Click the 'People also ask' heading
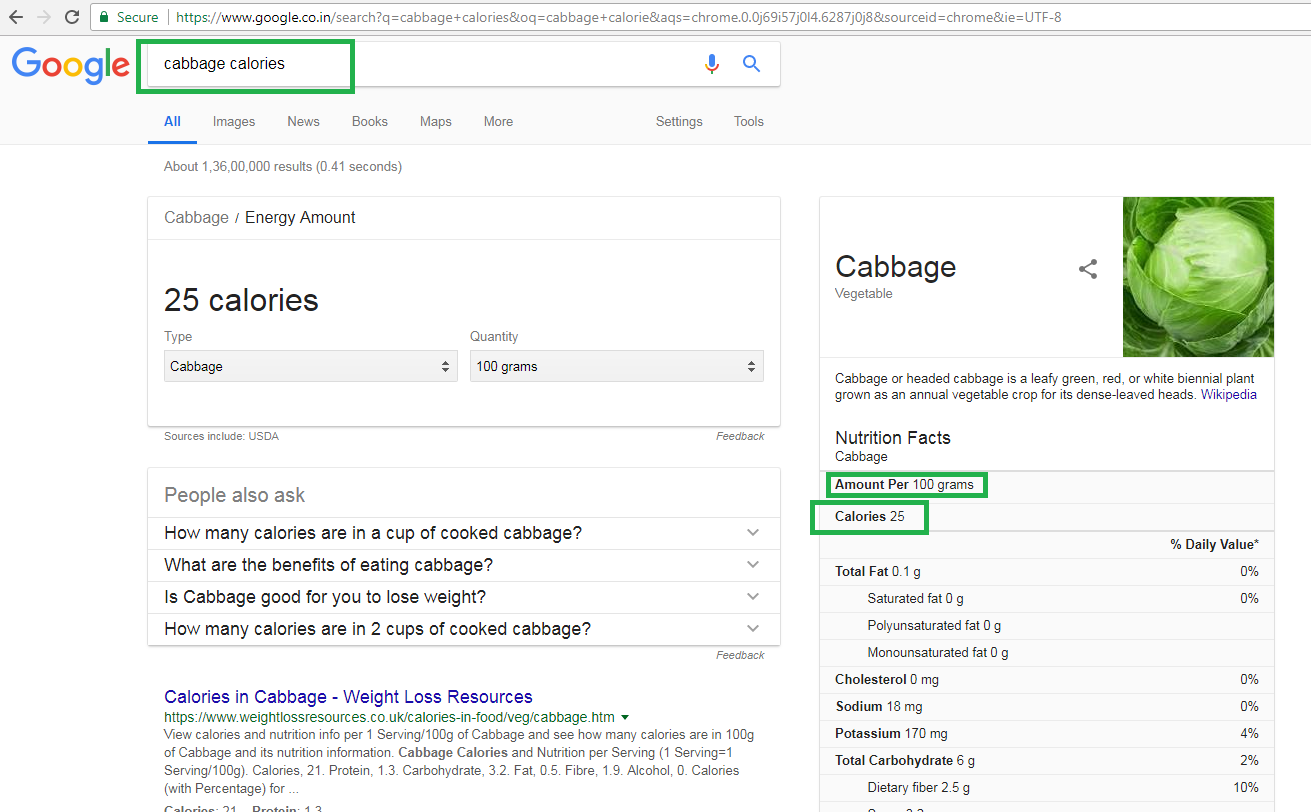The height and width of the screenshot is (812, 1311). pos(235,495)
